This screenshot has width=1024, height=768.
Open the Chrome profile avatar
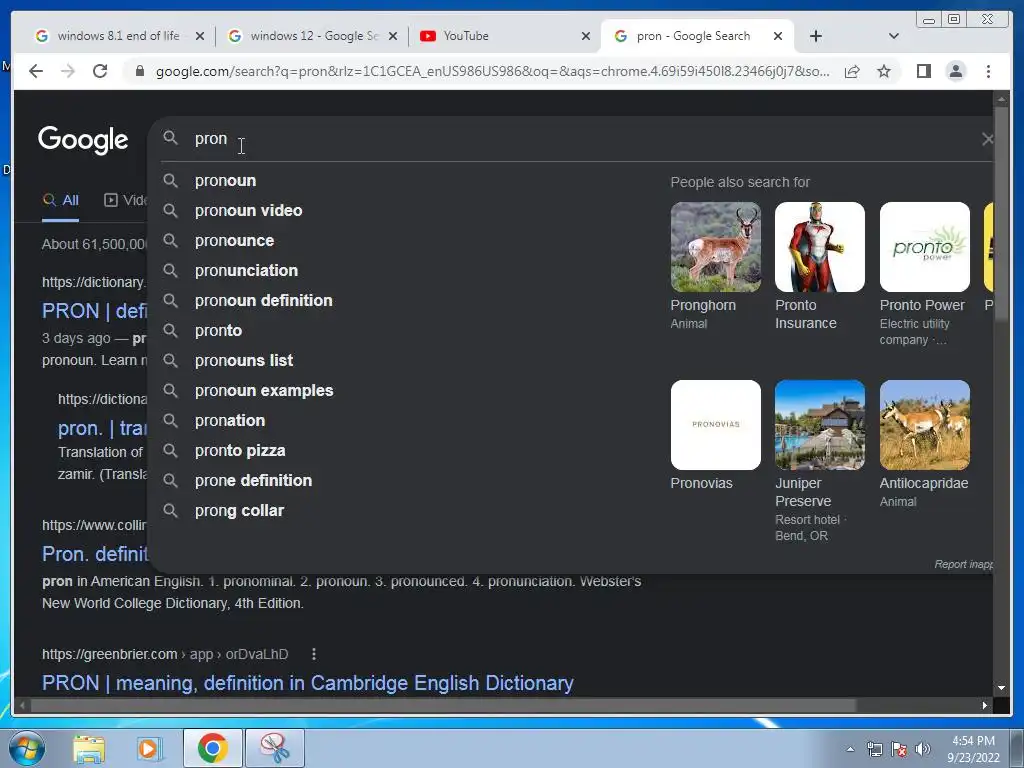point(956,71)
